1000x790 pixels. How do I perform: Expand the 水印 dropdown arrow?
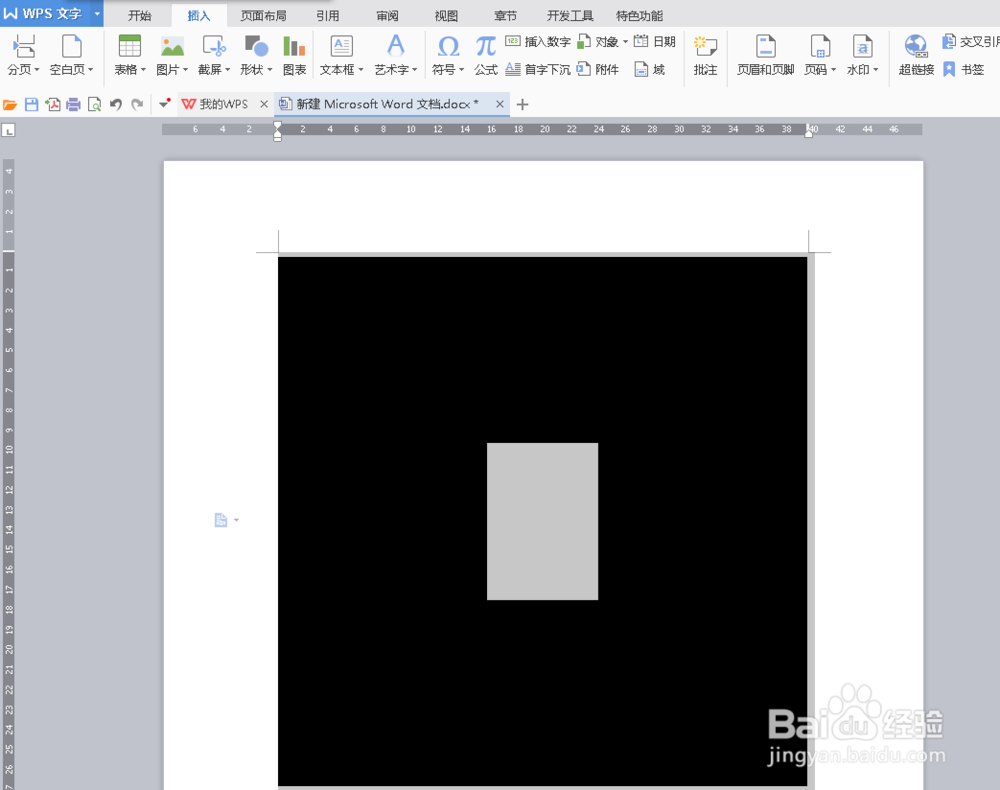pos(876,69)
